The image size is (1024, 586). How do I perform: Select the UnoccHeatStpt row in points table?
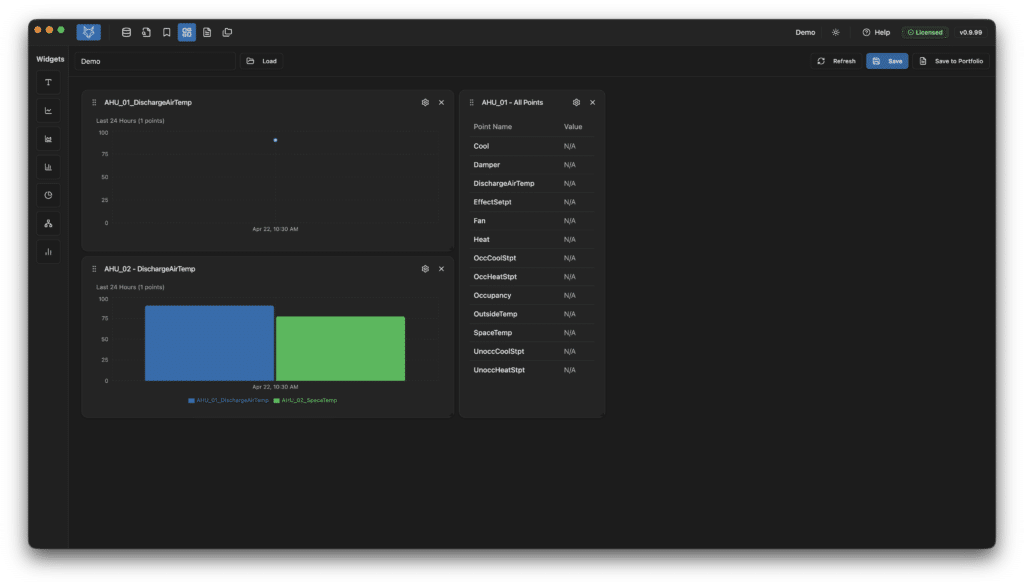[x=532, y=370]
